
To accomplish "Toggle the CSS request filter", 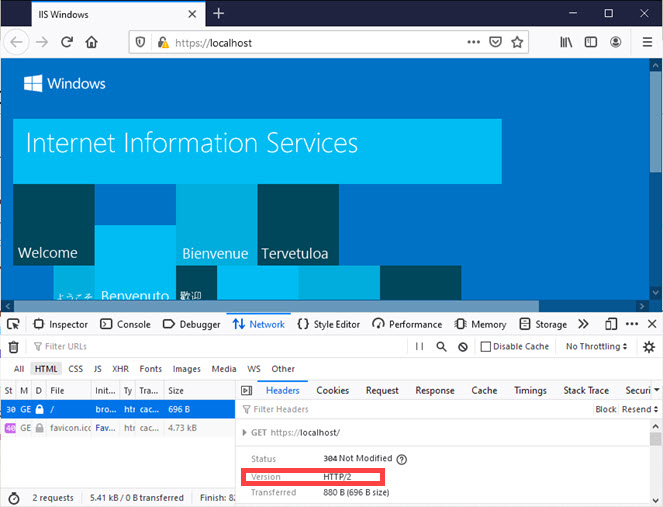I will [x=76, y=369].
